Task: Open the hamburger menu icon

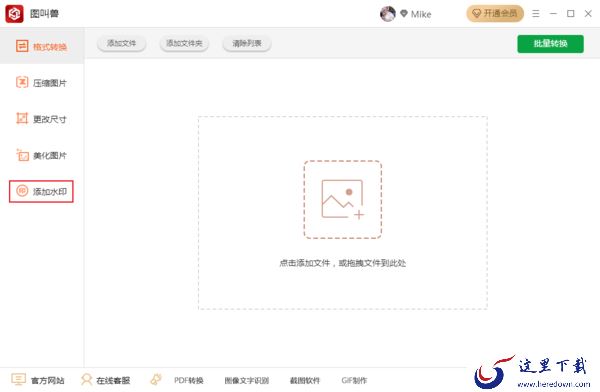Action: click(x=536, y=14)
